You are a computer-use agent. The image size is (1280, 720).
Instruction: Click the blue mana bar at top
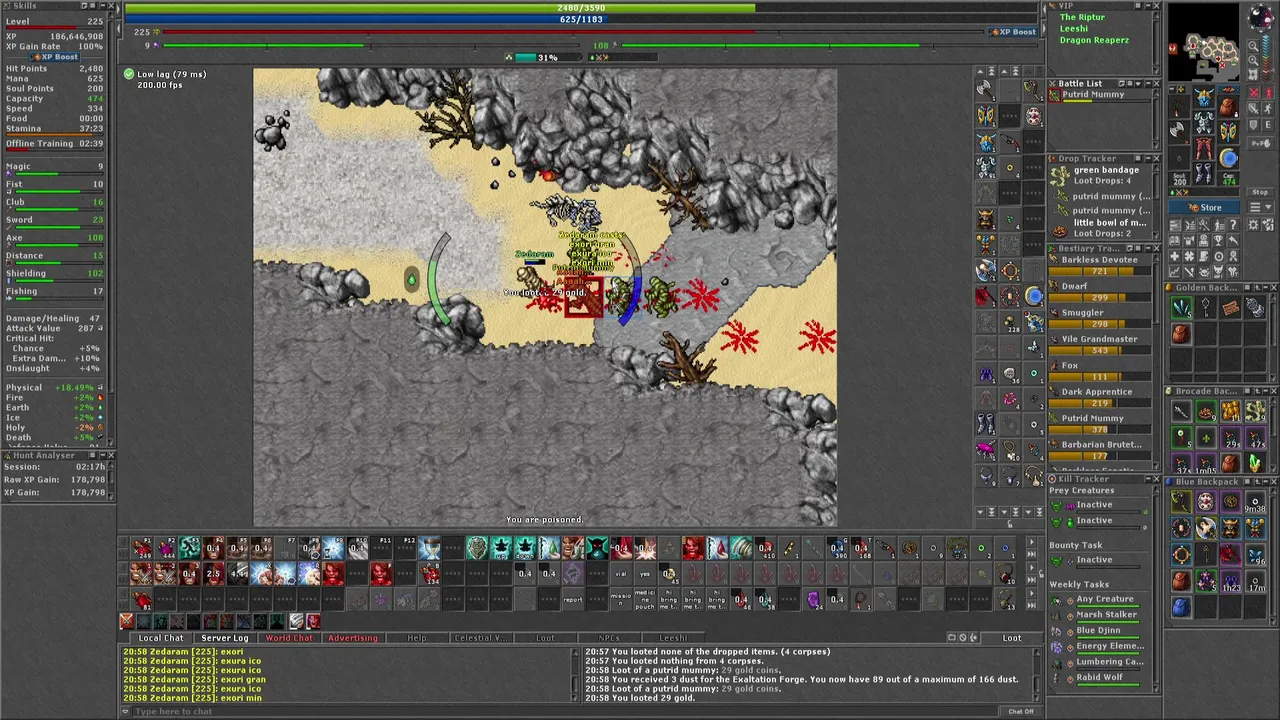580,19
